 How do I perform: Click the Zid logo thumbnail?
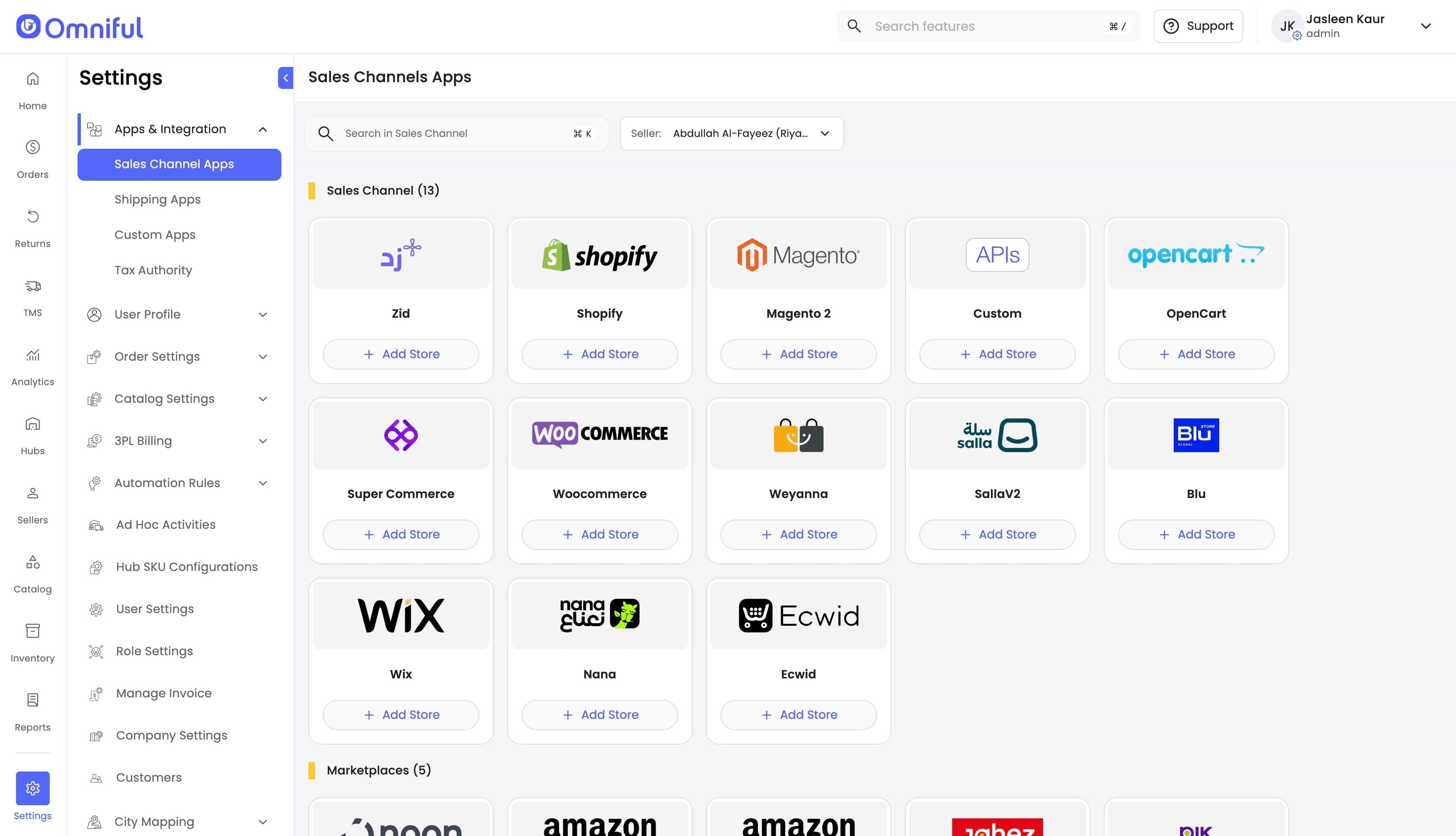tap(401, 255)
